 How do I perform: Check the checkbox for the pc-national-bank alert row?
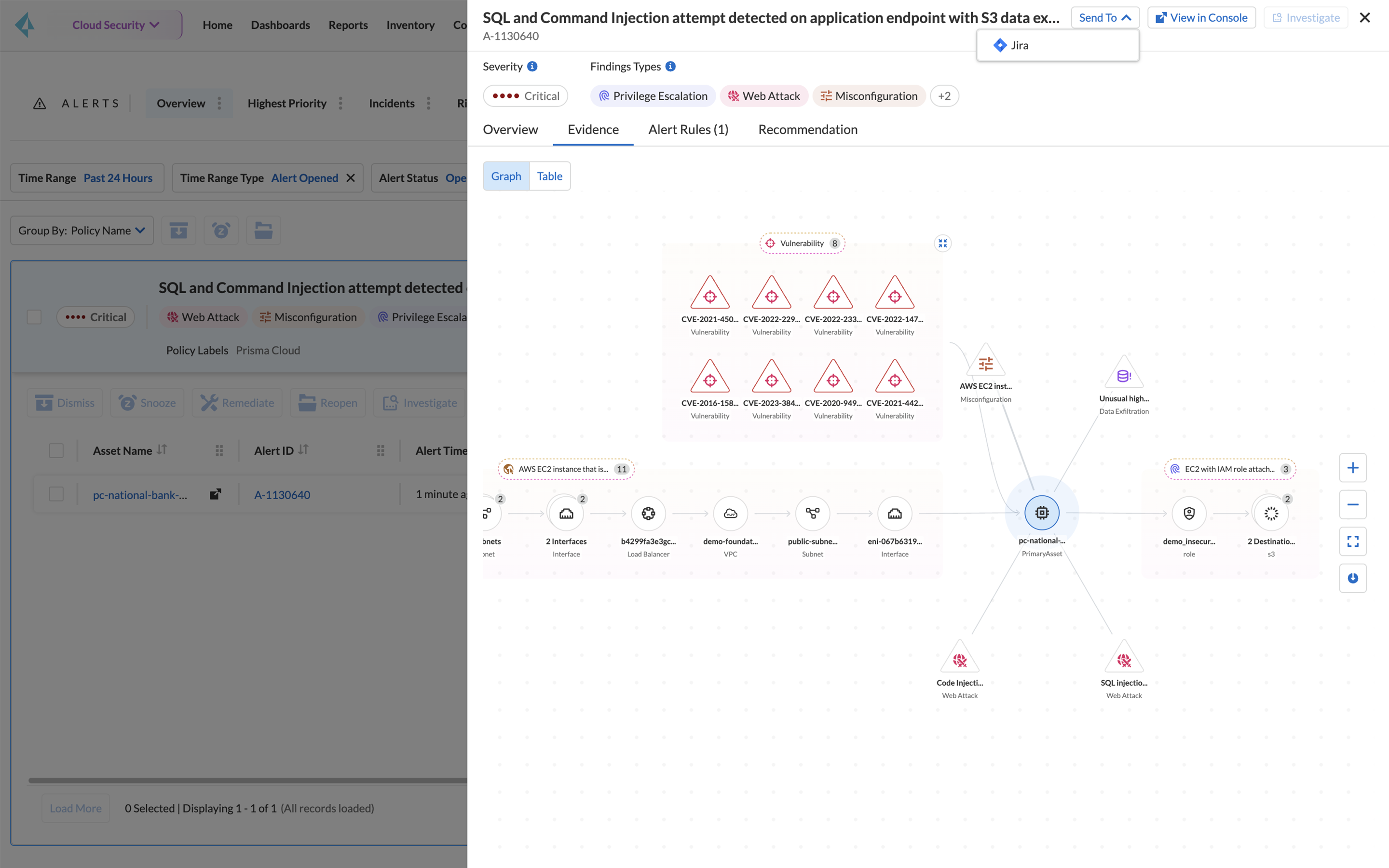pyautogui.click(x=55, y=494)
